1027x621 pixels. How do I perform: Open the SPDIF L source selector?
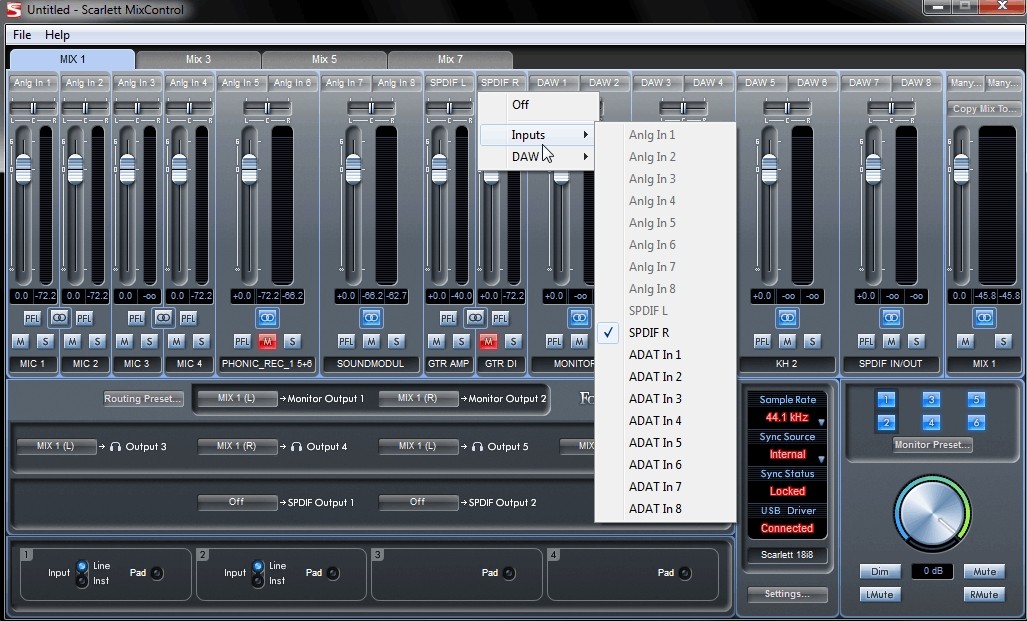(x=448, y=83)
